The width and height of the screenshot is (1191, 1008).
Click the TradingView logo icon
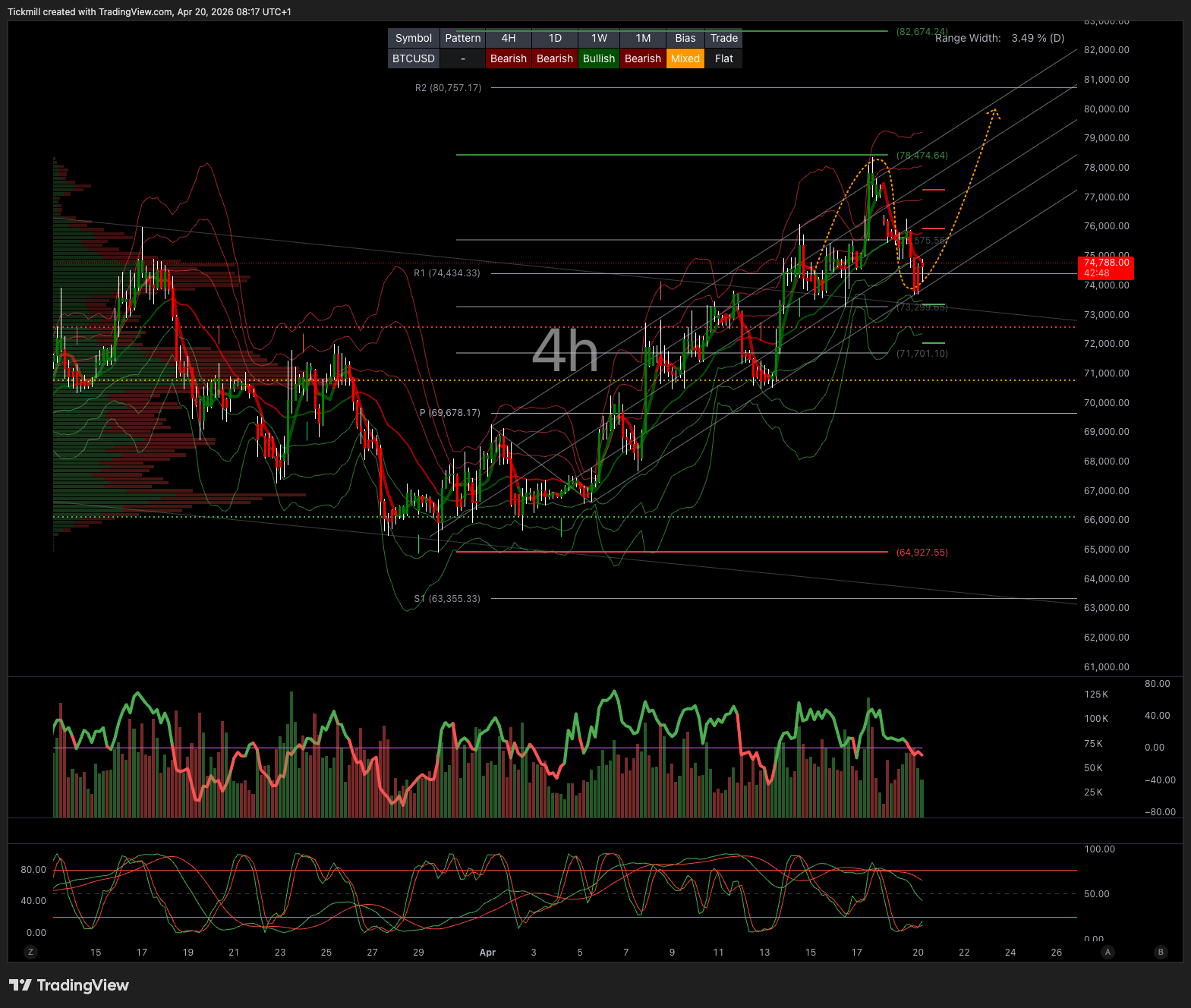point(20,985)
